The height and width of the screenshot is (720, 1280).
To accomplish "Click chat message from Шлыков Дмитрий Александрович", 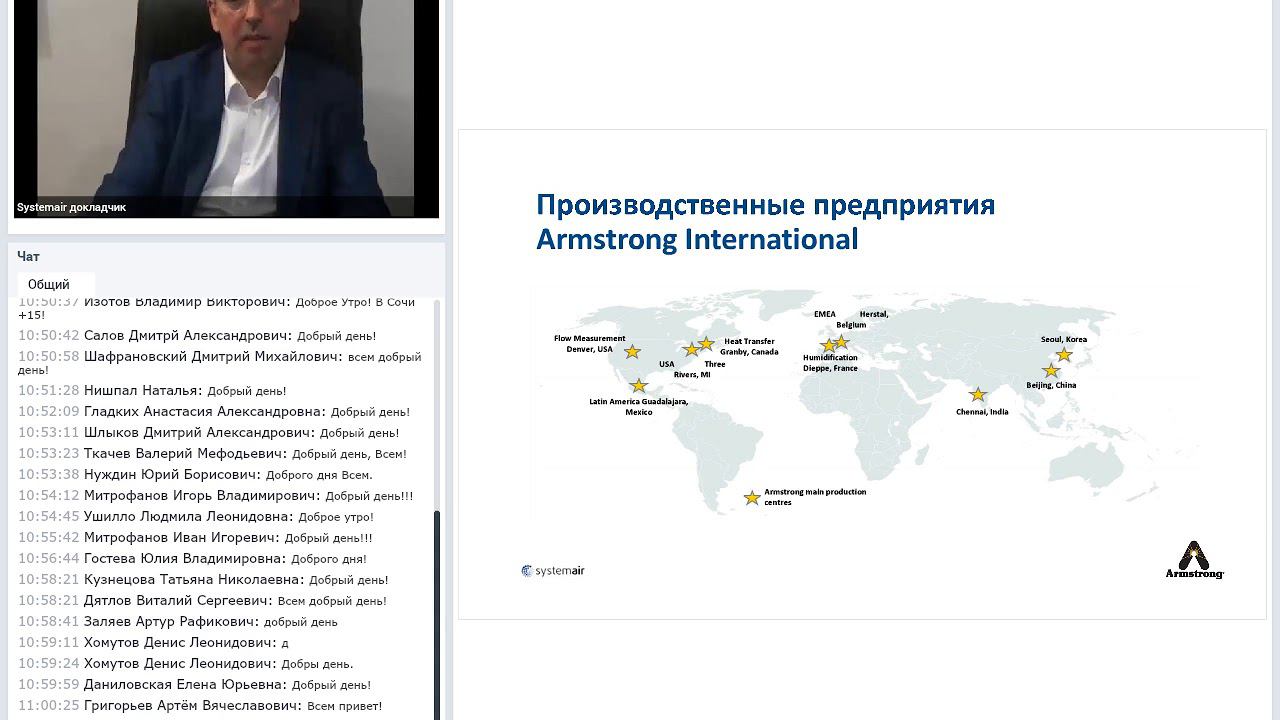I will pyautogui.click(x=209, y=433).
